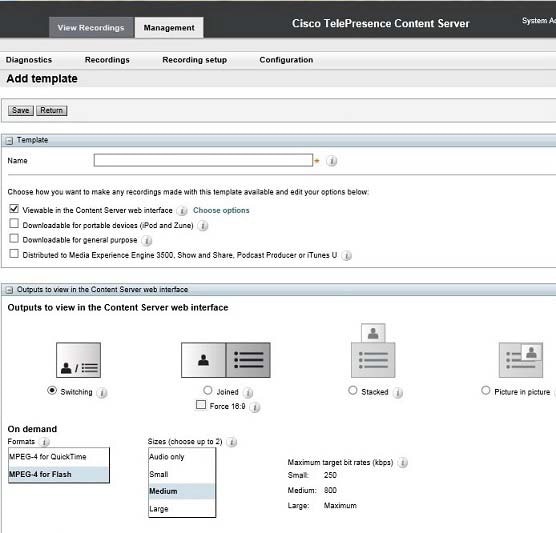
Task: Tick the Force 16:9 checkbox
Action: pyautogui.click(x=201, y=405)
